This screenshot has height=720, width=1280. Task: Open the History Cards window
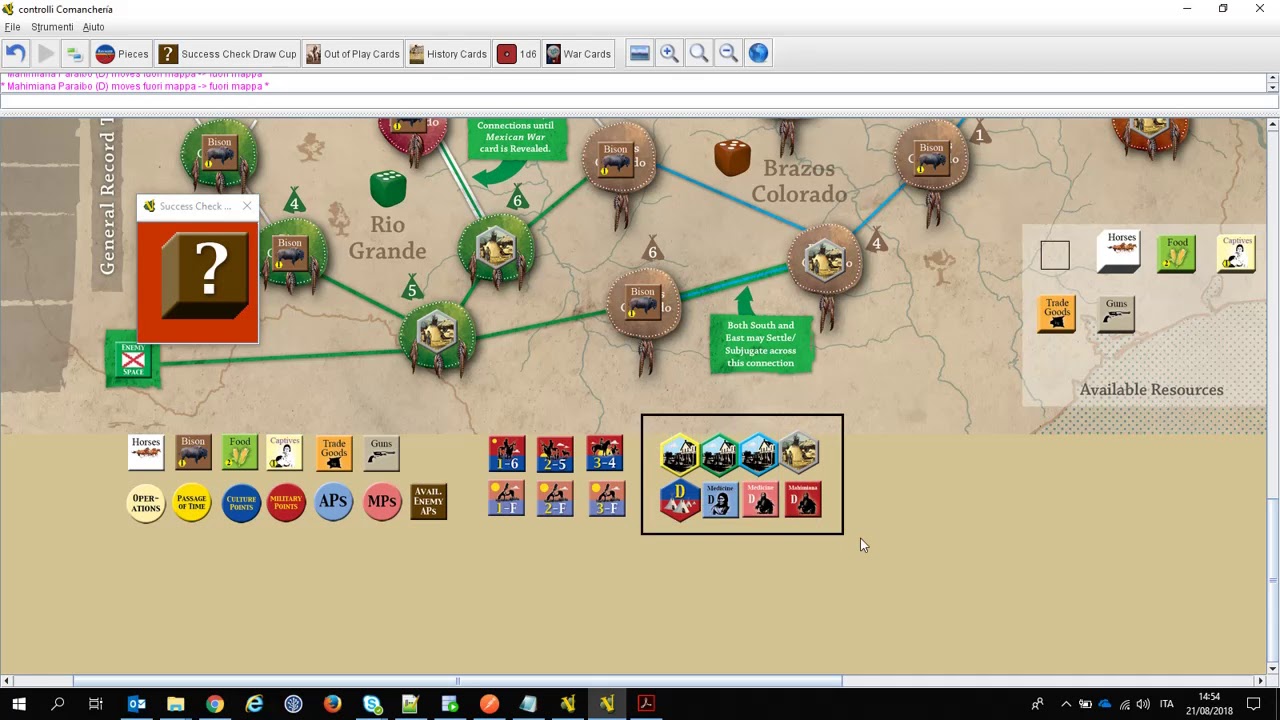pos(447,54)
